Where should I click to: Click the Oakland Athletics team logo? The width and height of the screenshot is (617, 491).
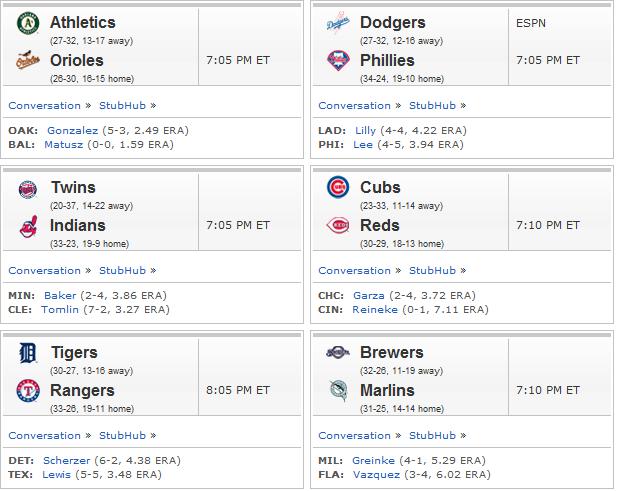click(28, 23)
